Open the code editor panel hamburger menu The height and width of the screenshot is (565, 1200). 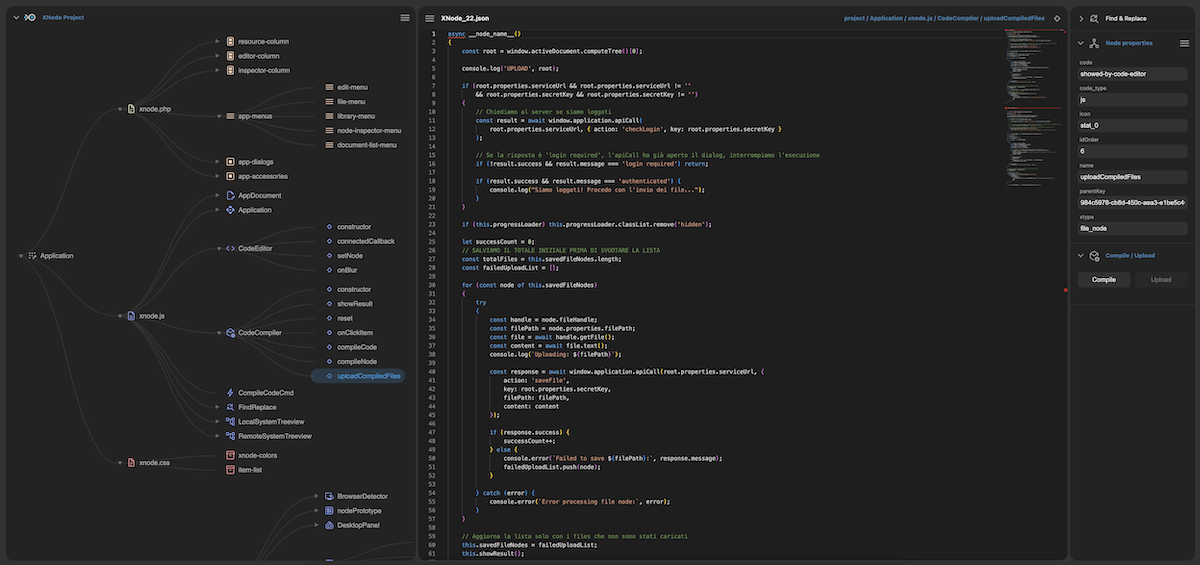(x=429, y=18)
